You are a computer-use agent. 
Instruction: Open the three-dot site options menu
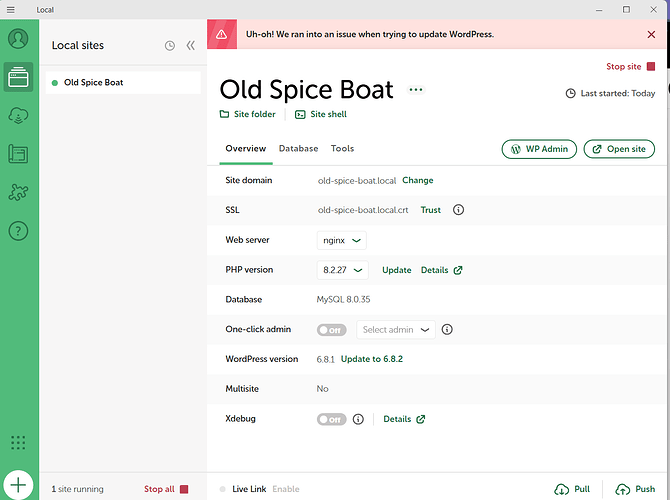pos(416,90)
